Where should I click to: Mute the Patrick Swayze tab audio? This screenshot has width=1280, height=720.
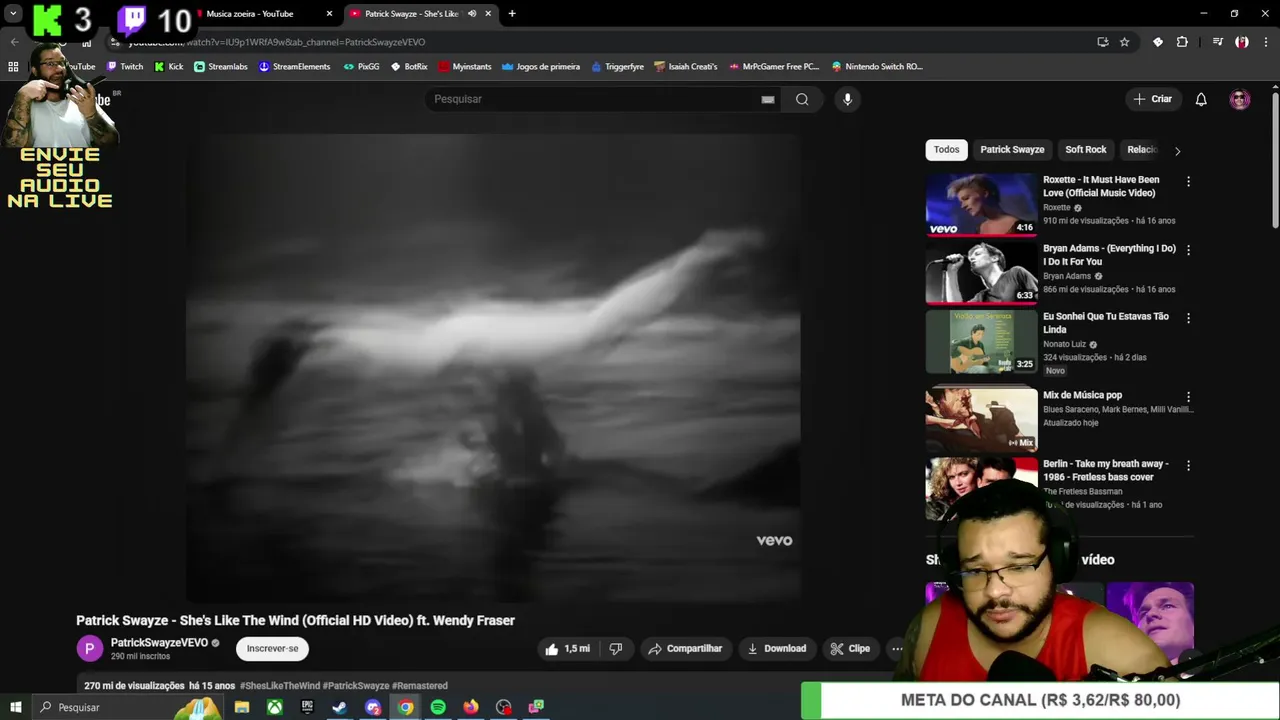tap(472, 14)
